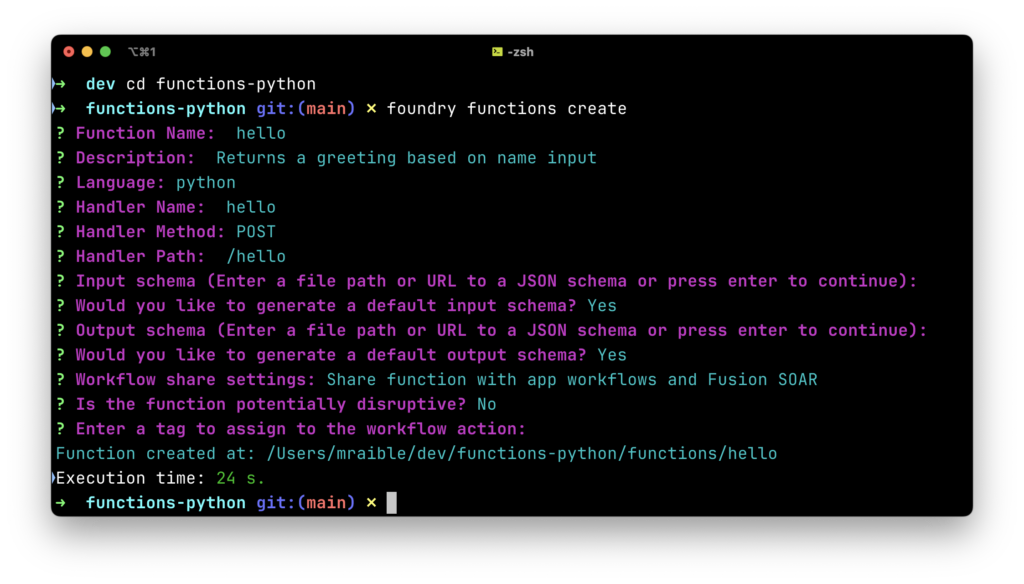Viewport: 1024px width, 584px height.
Task: Click the green question mark beside Function Name
Action: point(61,133)
